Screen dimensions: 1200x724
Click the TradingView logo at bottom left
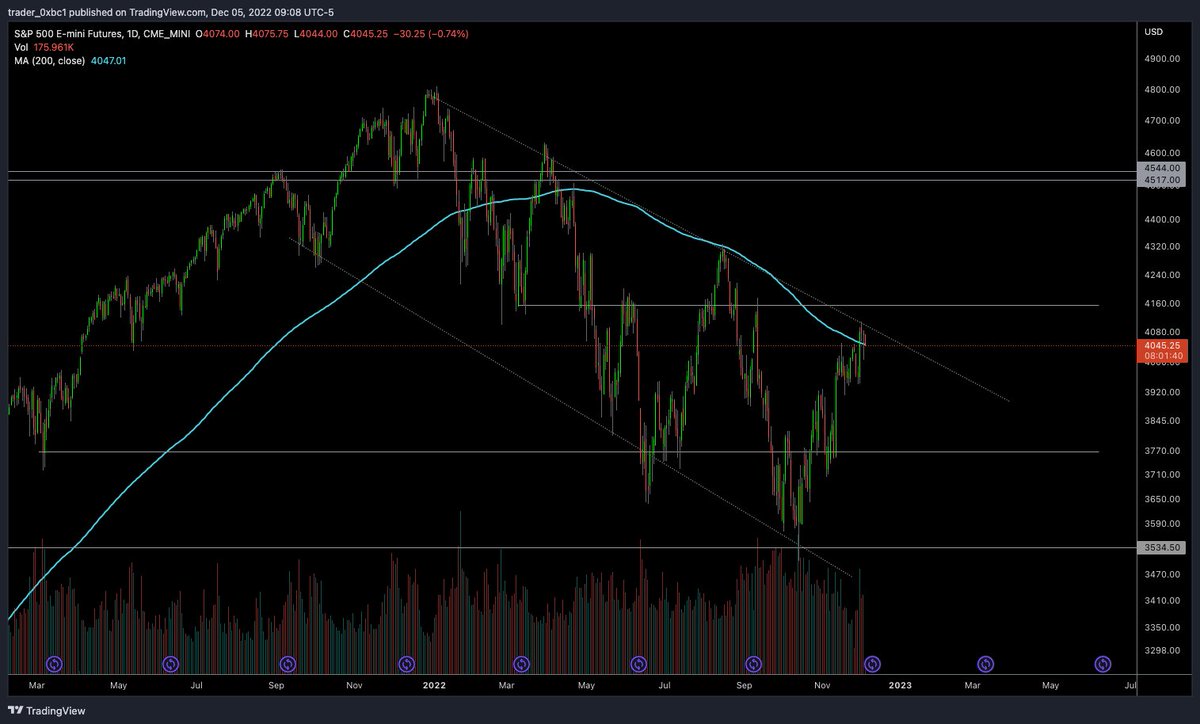46,711
